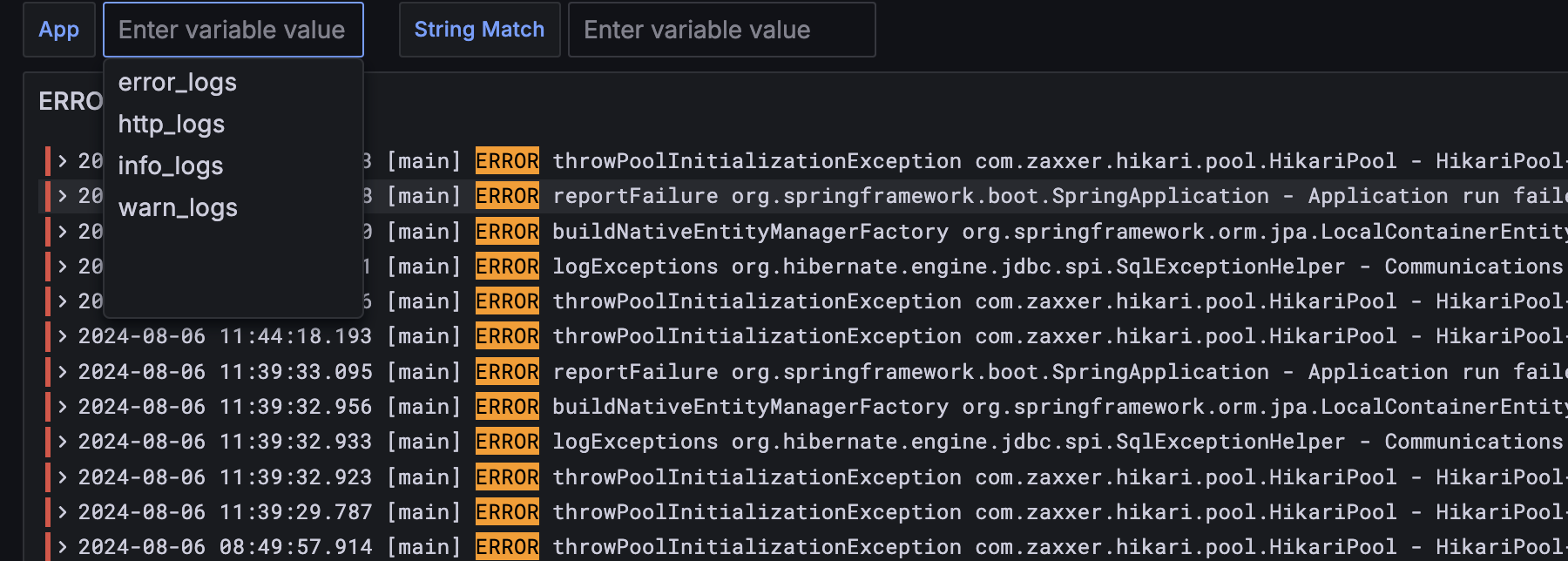Click the buildNativeEntityManagerFactory message at 11:39:32.956
Screen dimensions: 1568x561
point(1060,407)
